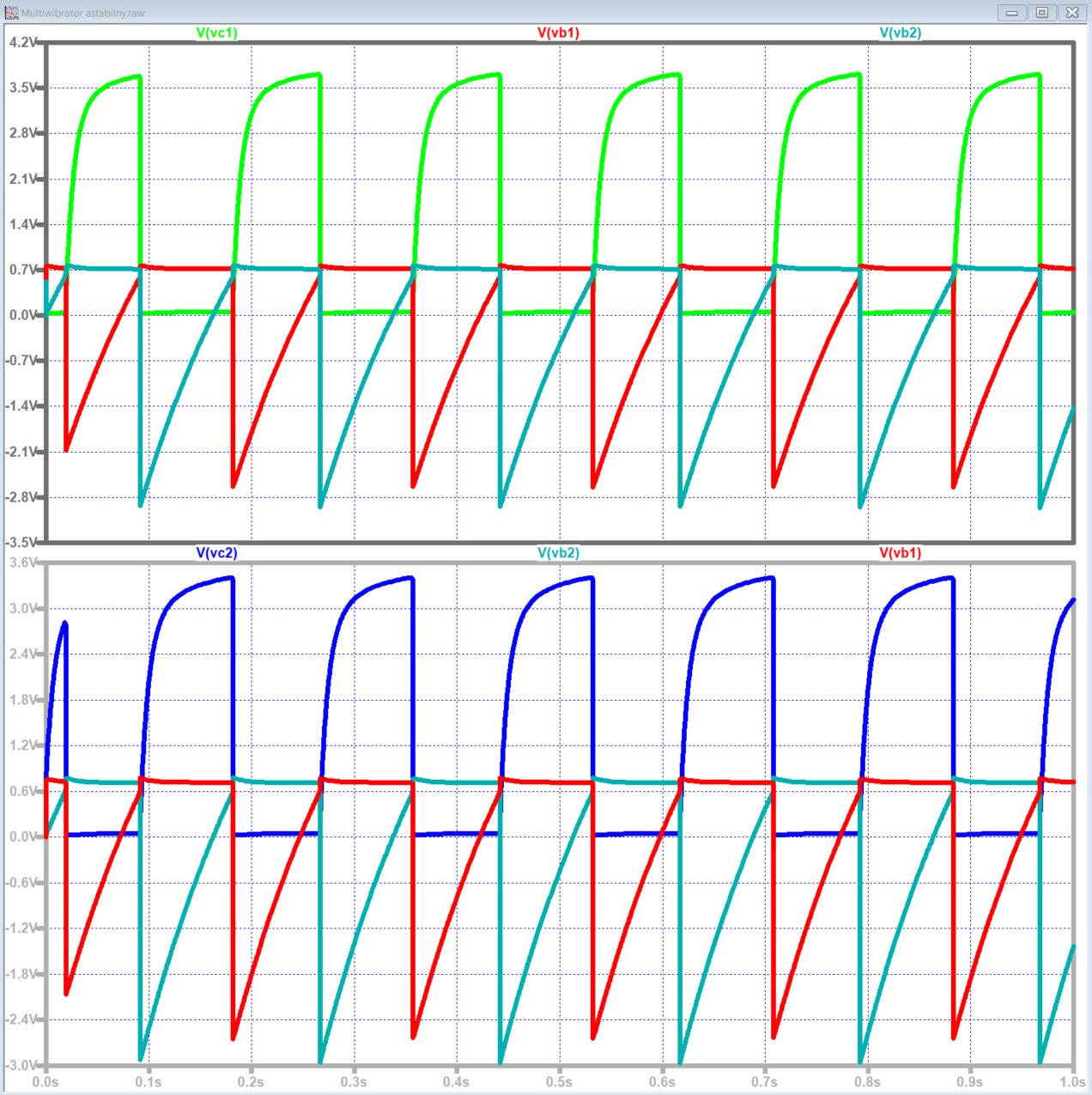Click the -3.5V axis tick label
1092x1095 pixels.
point(21,543)
